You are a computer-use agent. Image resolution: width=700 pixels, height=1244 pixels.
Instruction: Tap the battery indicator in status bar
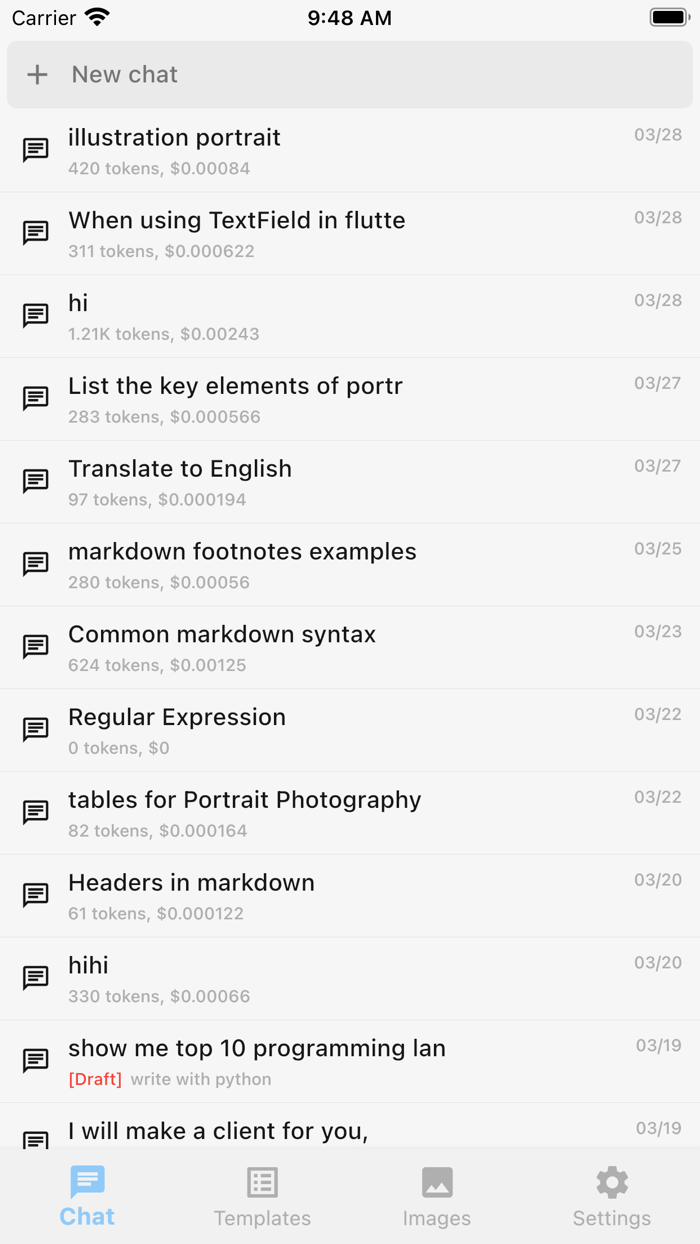coord(669,18)
